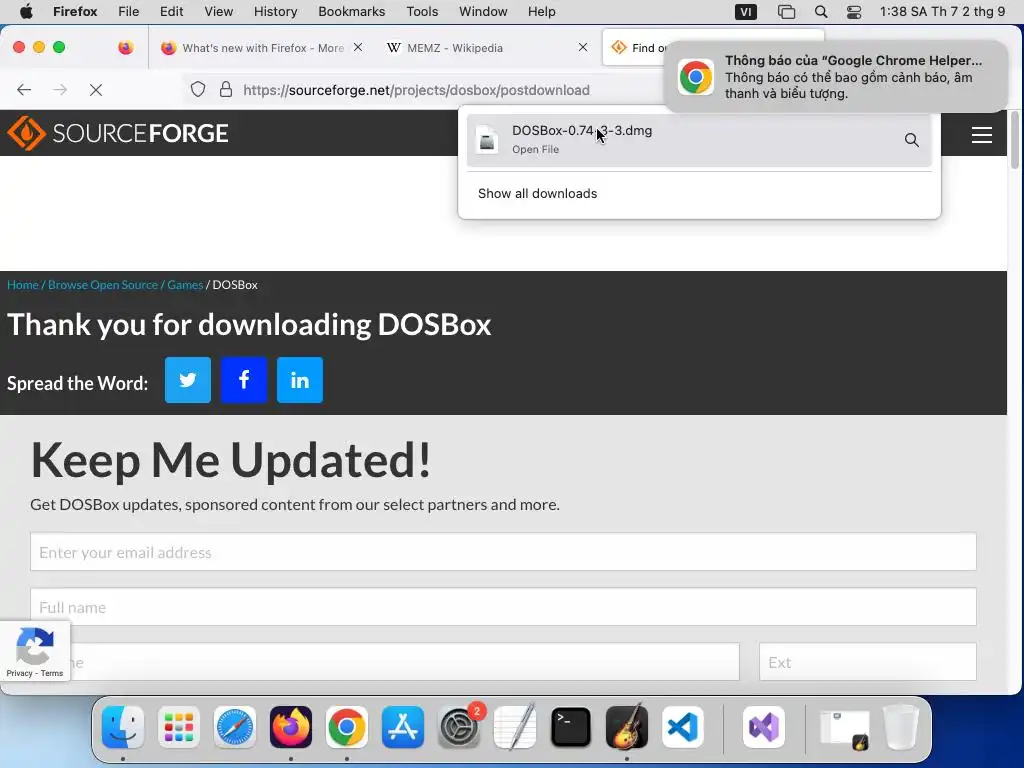This screenshot has width=1024, height=768.
Task: Open the Window menu
Action: 483,12
